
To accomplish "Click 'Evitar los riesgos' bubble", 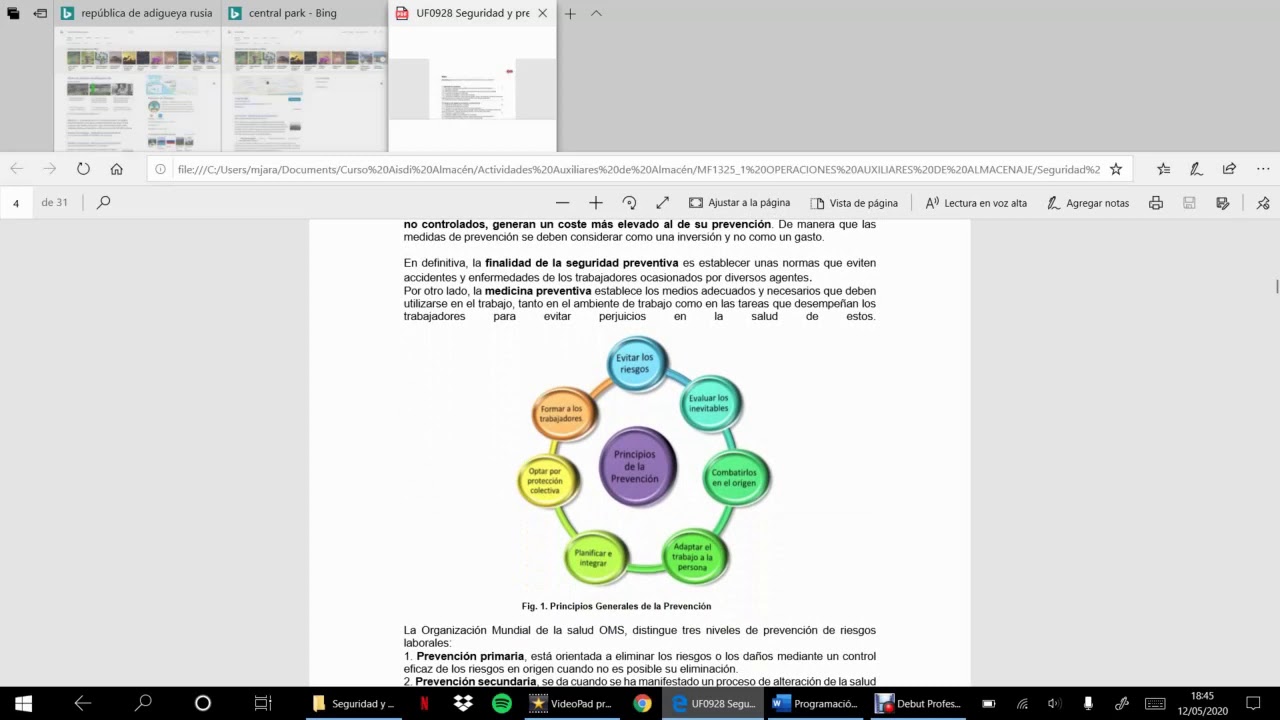I will pyautogui.click(x=635, y=363).
